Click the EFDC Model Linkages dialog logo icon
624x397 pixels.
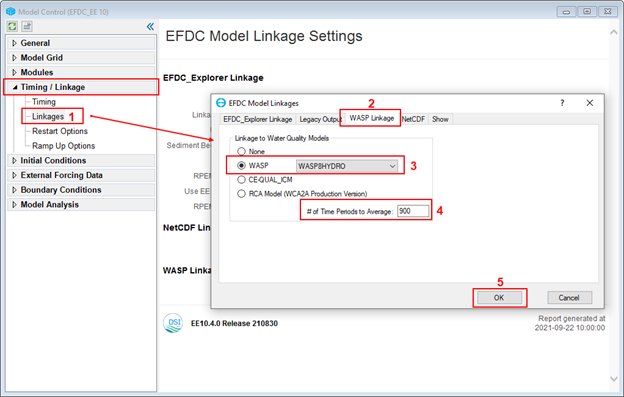pyautogui.click(x=220, y=103)
